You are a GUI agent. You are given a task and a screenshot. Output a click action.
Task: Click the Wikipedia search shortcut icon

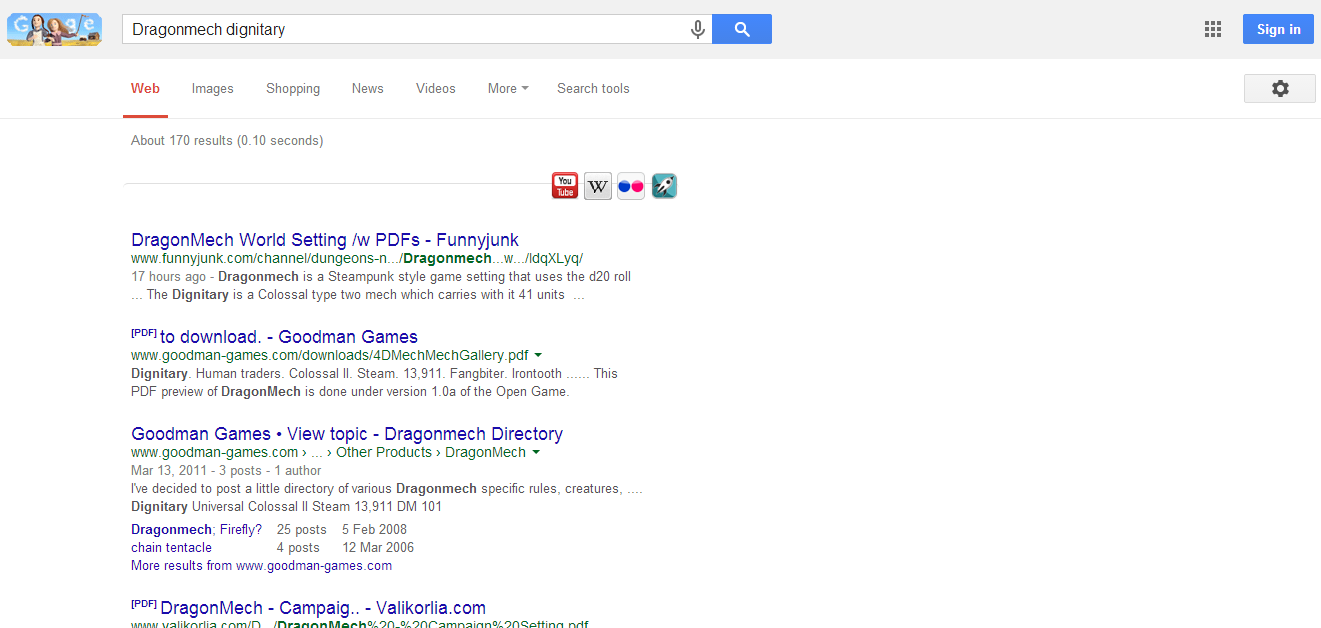[x=598, y=186]
